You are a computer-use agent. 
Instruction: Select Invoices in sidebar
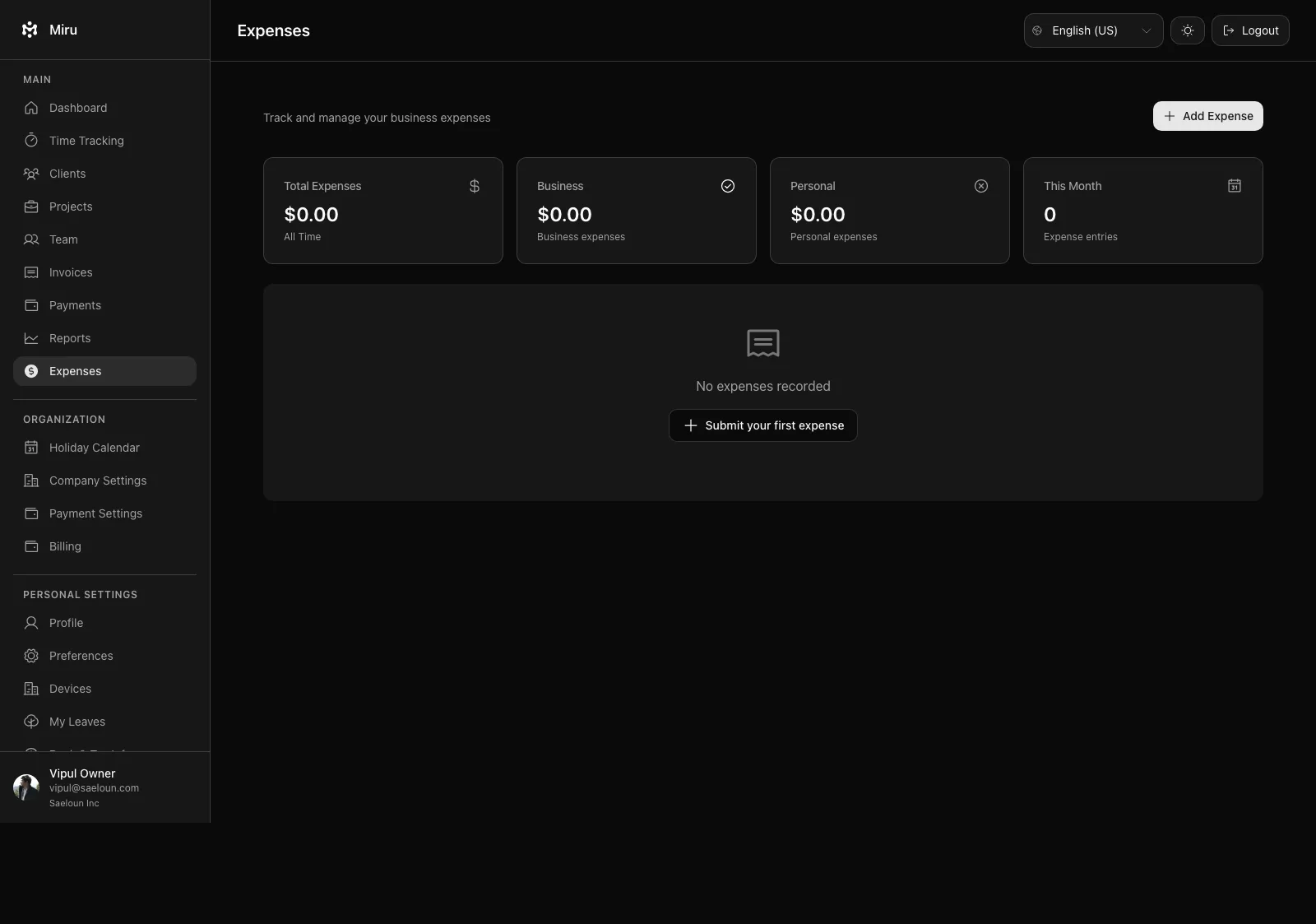[x=104, y=272]
